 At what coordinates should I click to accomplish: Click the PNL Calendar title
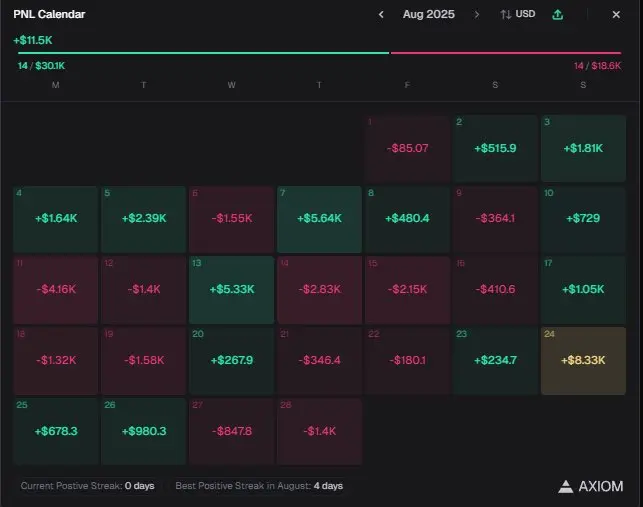click(x=49, y=14)
